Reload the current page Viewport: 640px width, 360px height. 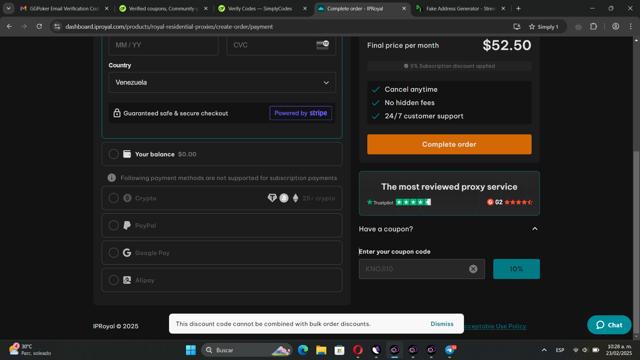pos(39,27)
